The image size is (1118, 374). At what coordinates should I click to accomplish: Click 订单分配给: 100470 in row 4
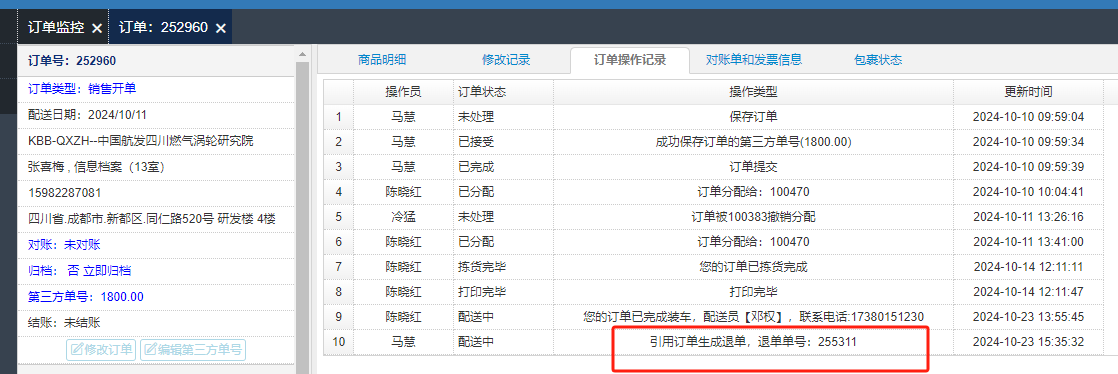(x=753, y=192)
